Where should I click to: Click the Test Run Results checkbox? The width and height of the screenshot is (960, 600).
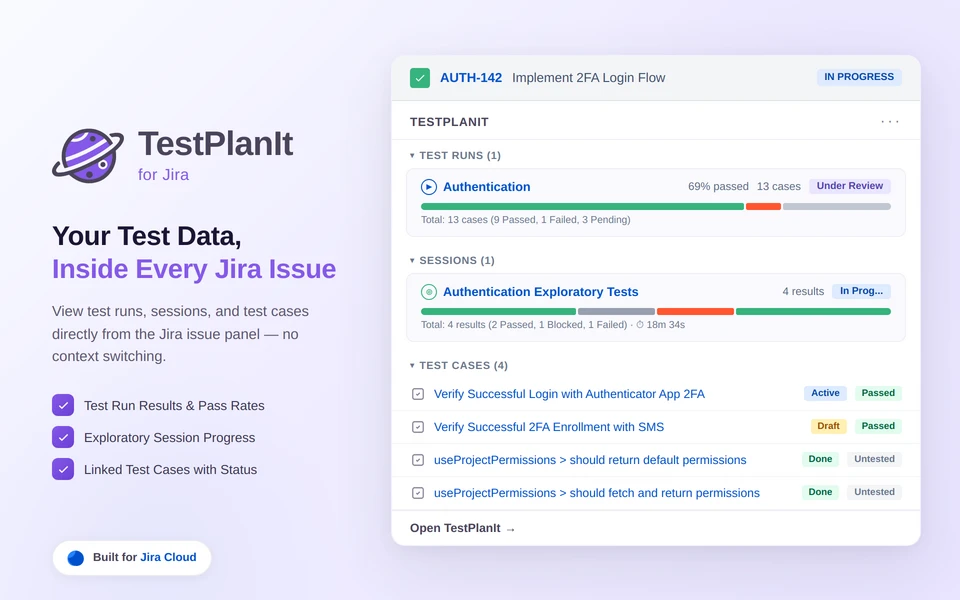63,405
